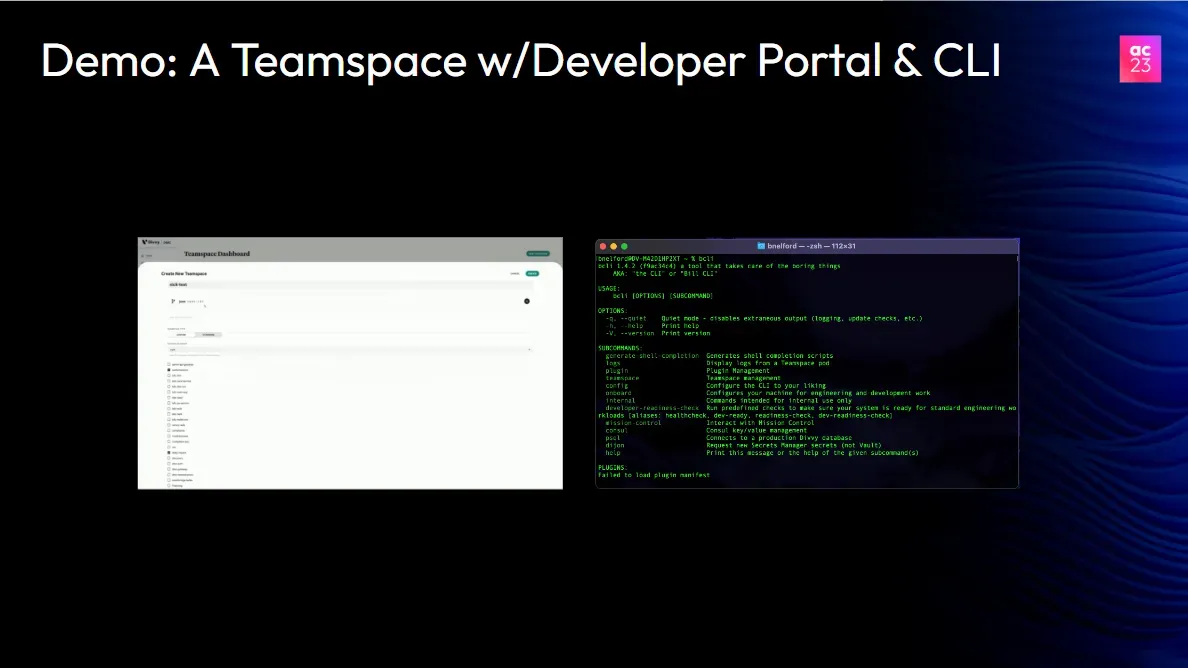Submit the Create New Teamspace form with the green button
This screenshot has width=1188, height=668.
tap(533, 273)
